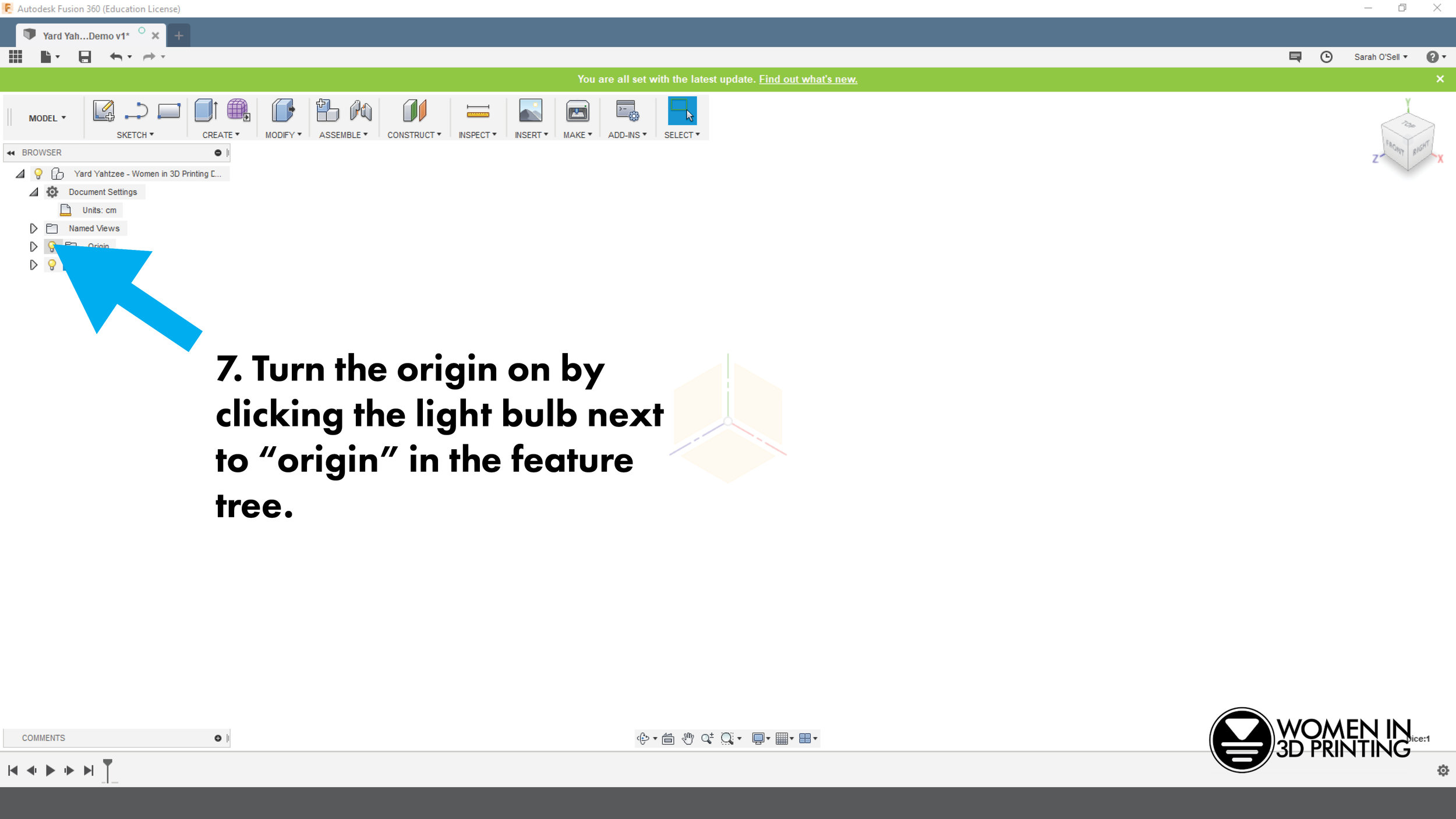The height and width of the screenshot is (819, 1456).
Task: Open the INSPECT menu
Action: [x=477, y=135]
